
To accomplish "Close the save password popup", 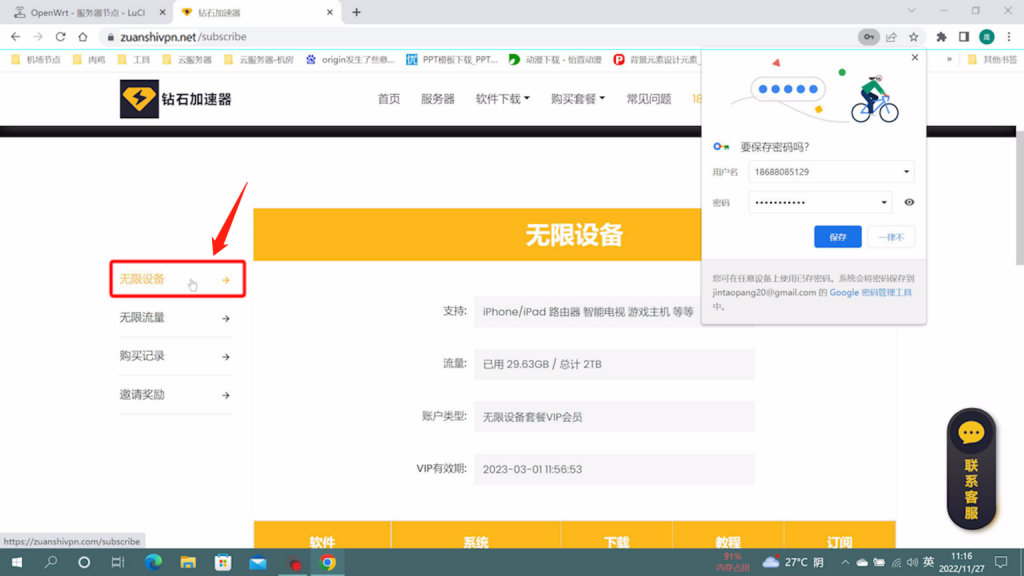I will 915,57.
